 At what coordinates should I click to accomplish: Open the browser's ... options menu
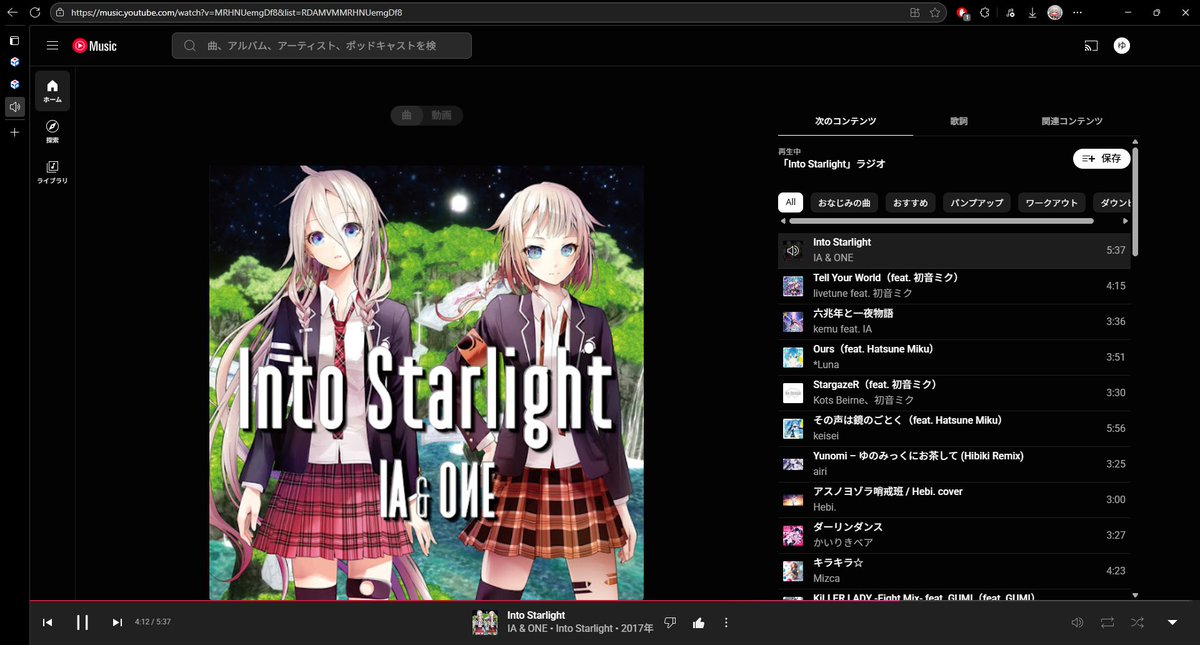click(1078, 11)
